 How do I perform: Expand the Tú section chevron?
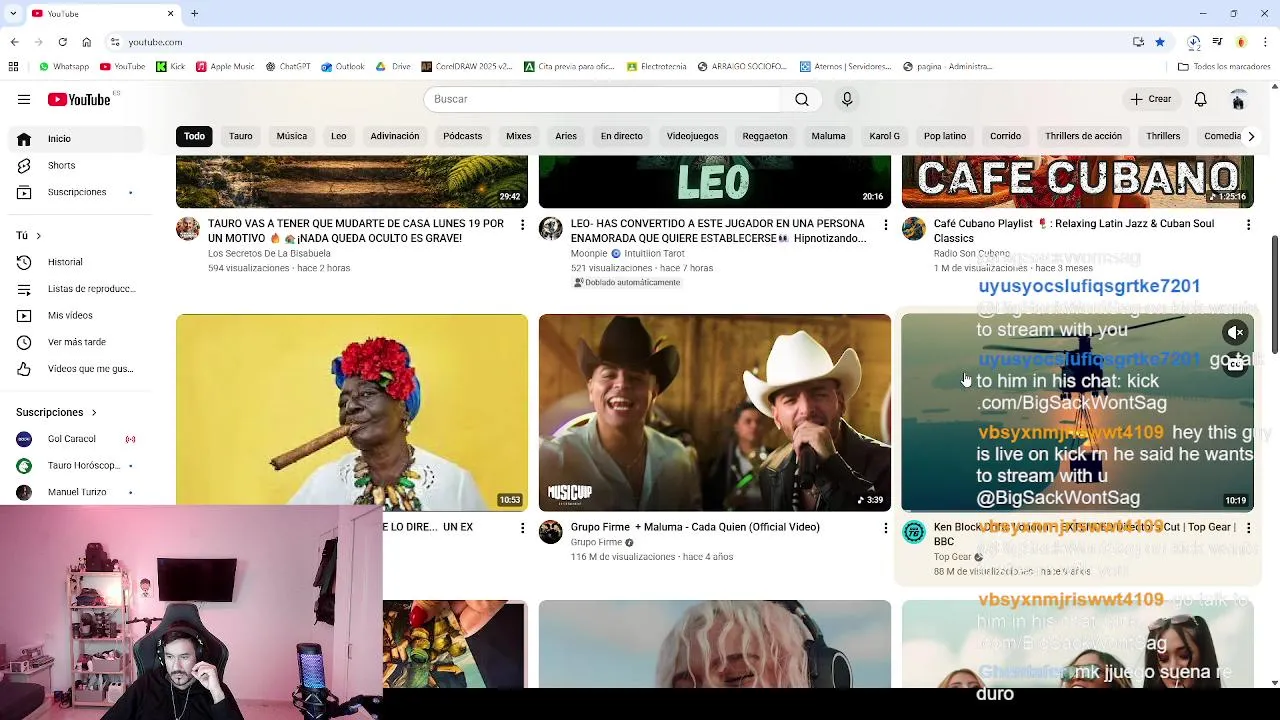click(38, 236)
